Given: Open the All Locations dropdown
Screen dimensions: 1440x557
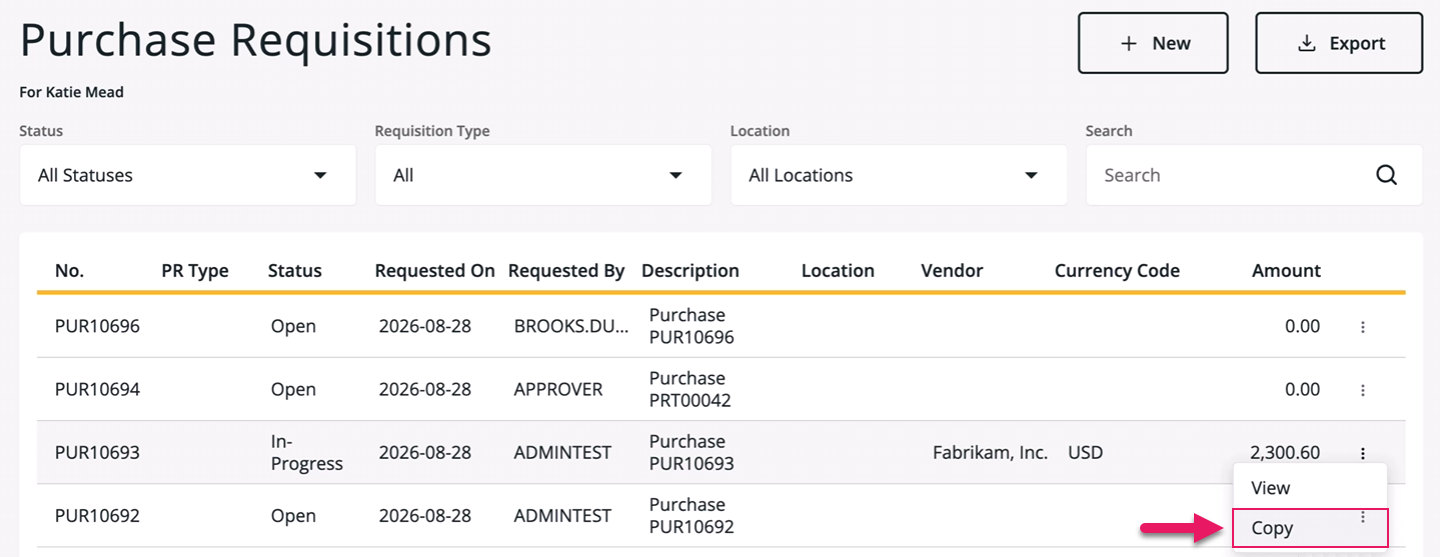Looking at the screenshot, I should pos(899,175).
